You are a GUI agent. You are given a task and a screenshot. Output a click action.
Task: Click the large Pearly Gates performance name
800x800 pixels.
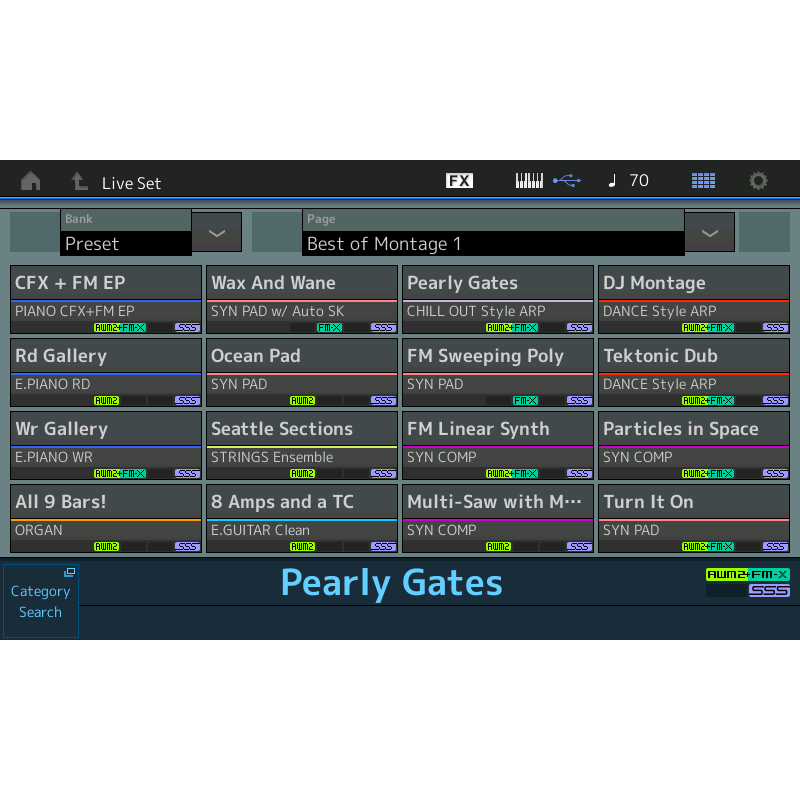pos(392,583)
